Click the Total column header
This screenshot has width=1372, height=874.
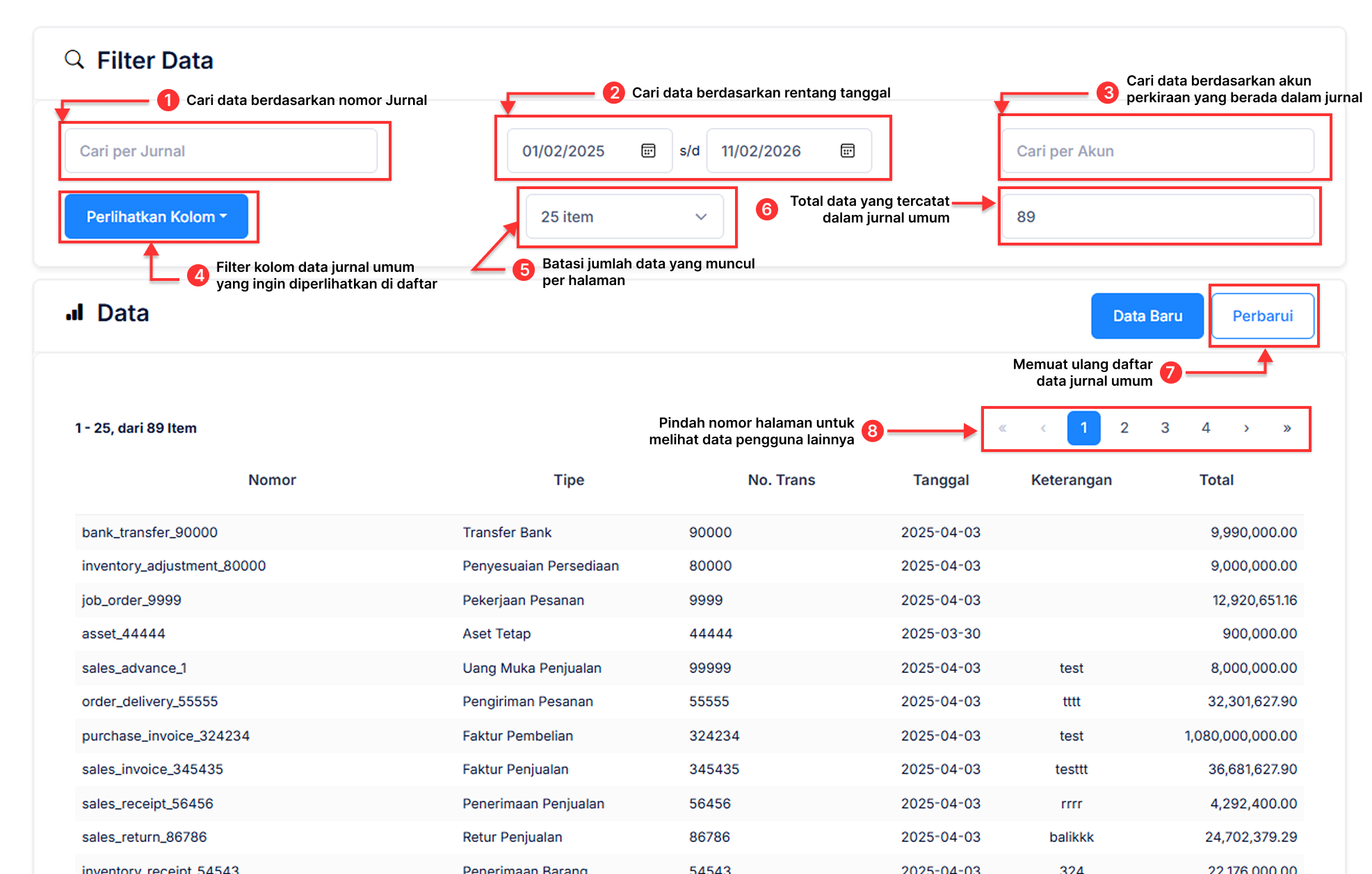coord(1216,480)
